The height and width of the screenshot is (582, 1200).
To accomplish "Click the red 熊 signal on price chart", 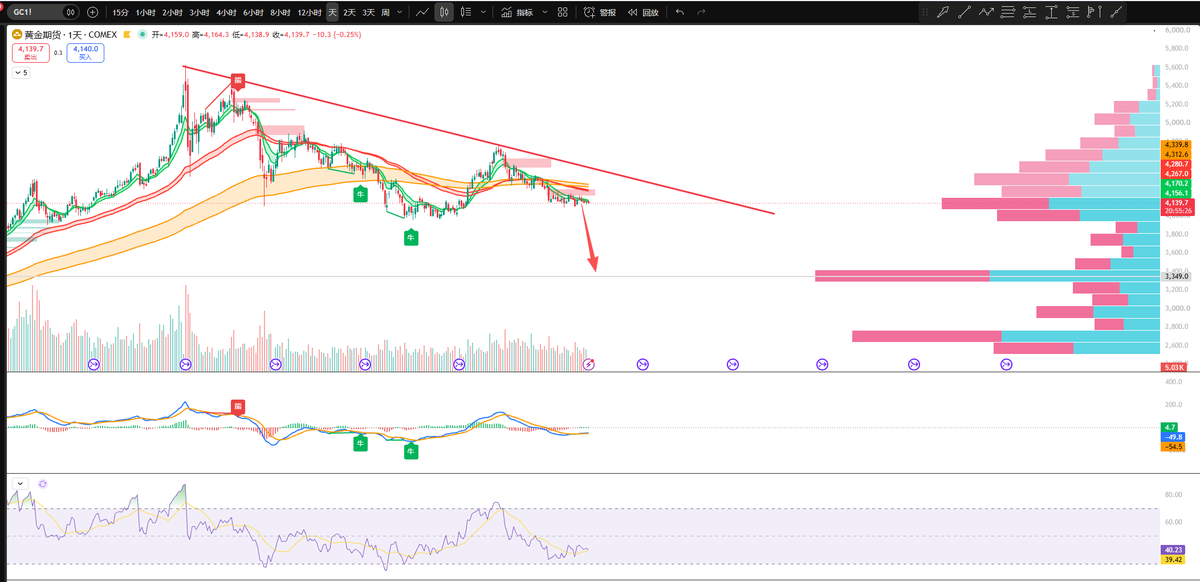I will click(x=238, y=80).
